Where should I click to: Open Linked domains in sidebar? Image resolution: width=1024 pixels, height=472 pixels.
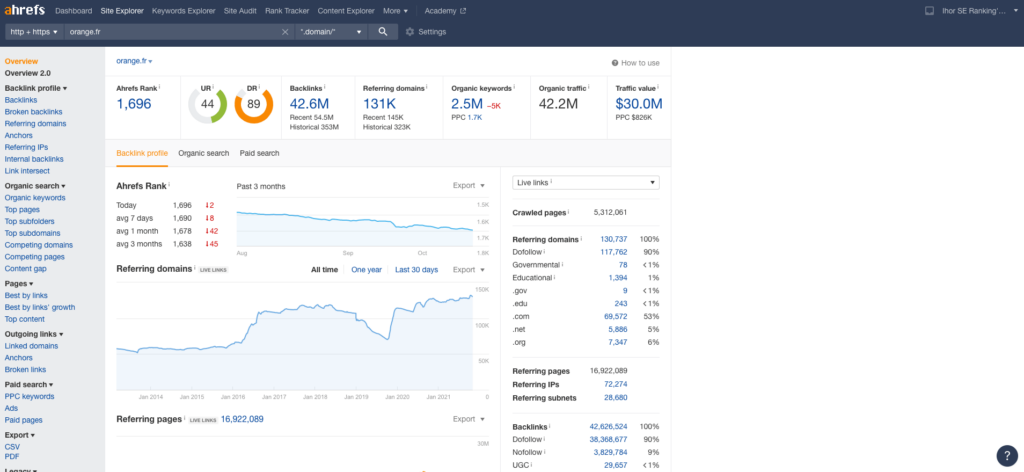click(31, 346)
